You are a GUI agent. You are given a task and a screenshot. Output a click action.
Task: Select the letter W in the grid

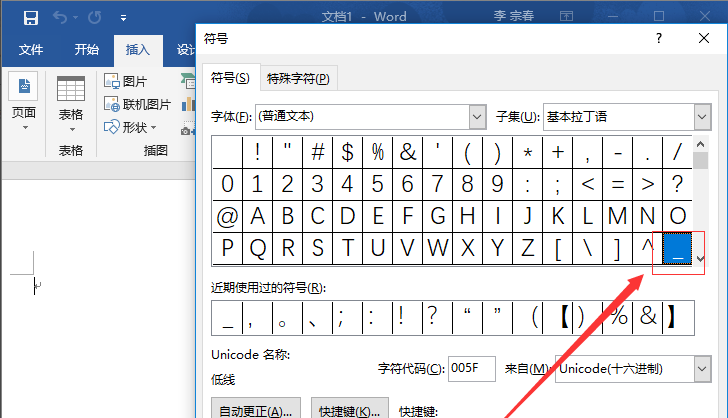[x=437, y=248]
